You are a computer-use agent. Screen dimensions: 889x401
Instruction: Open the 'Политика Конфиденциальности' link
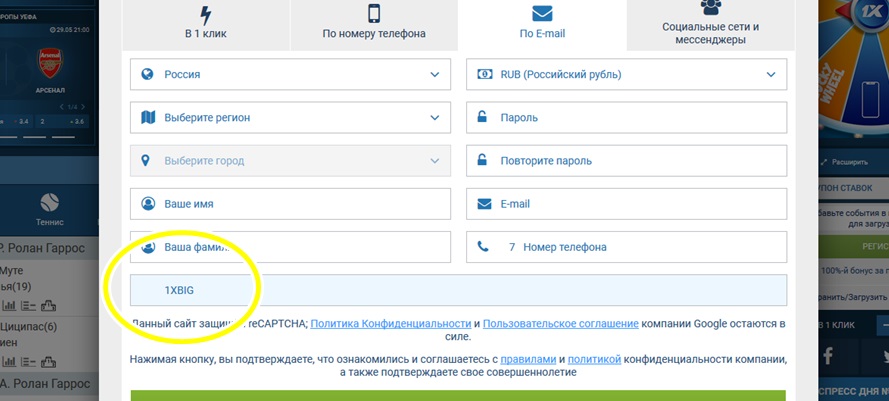tap(391, 324)
